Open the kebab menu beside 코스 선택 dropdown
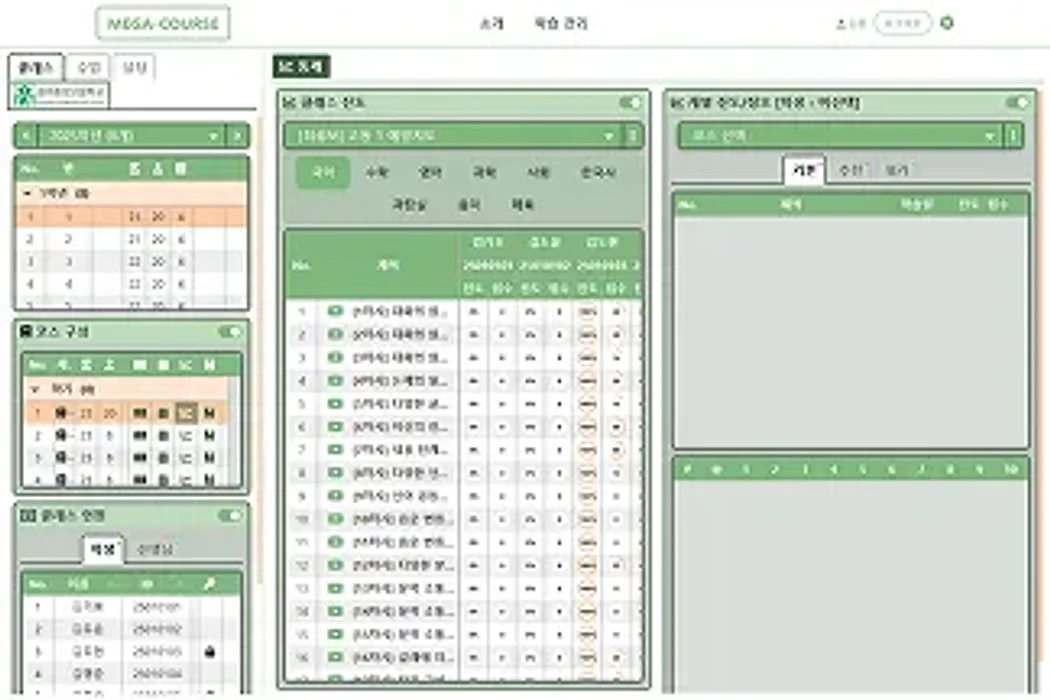 tap(1012, 136)
